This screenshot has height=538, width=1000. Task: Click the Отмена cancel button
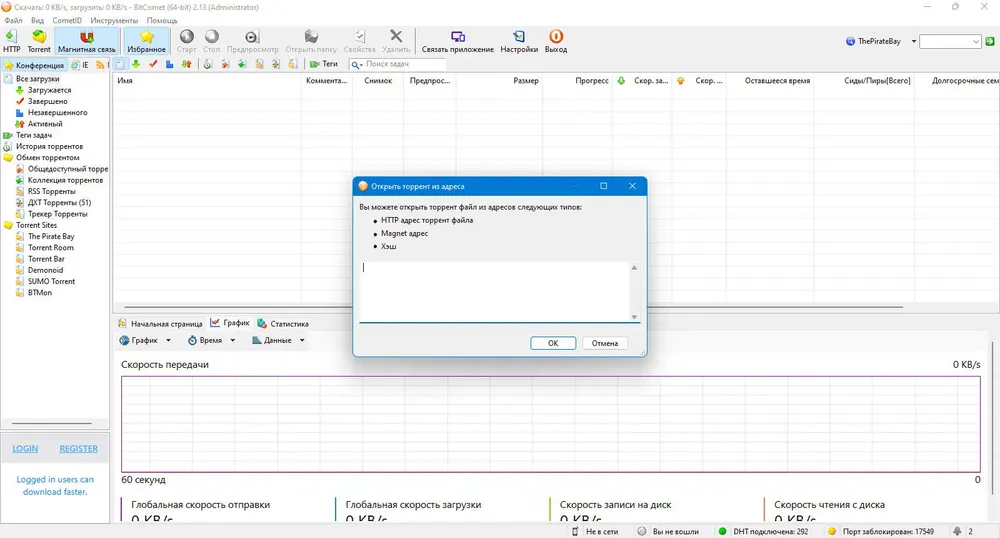point(605,343)
